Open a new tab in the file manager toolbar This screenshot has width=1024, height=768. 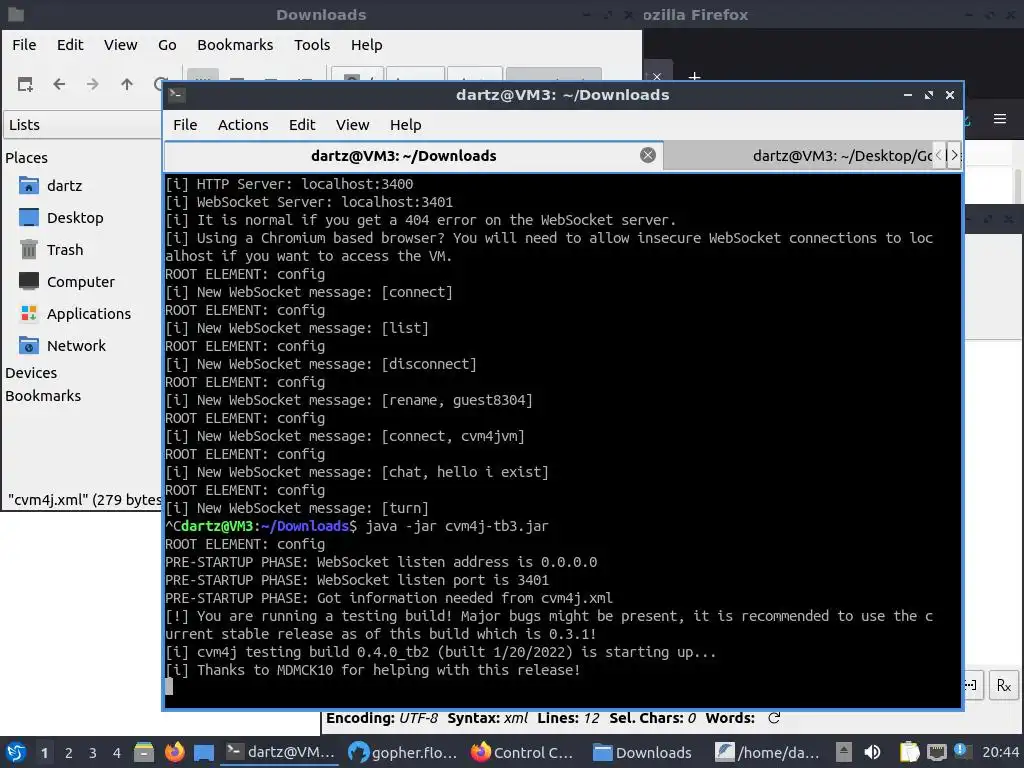click(x=25, y=84)
